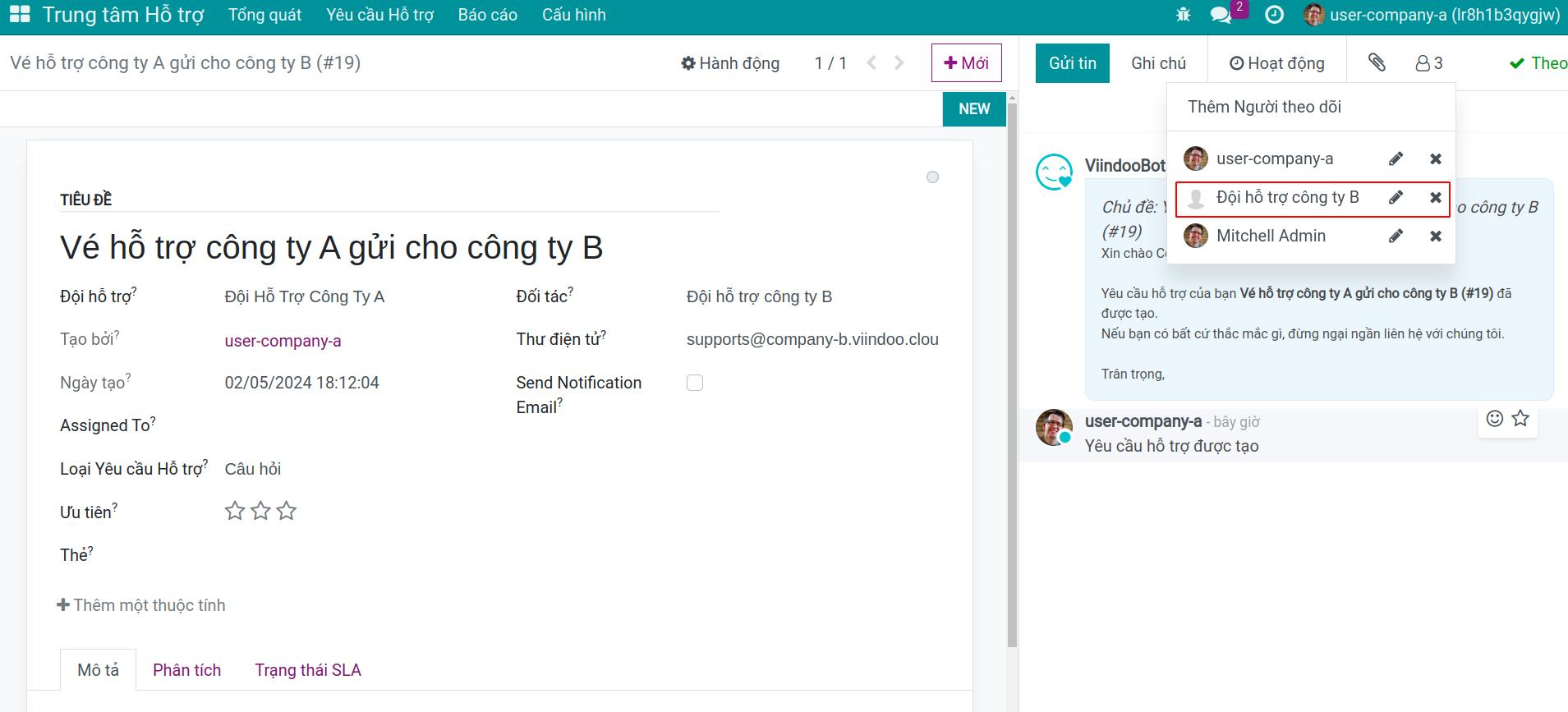Viewport: 1568px width, 712px height.
Task: Edit subscription for user-company-a
Action: [1396, 158]
